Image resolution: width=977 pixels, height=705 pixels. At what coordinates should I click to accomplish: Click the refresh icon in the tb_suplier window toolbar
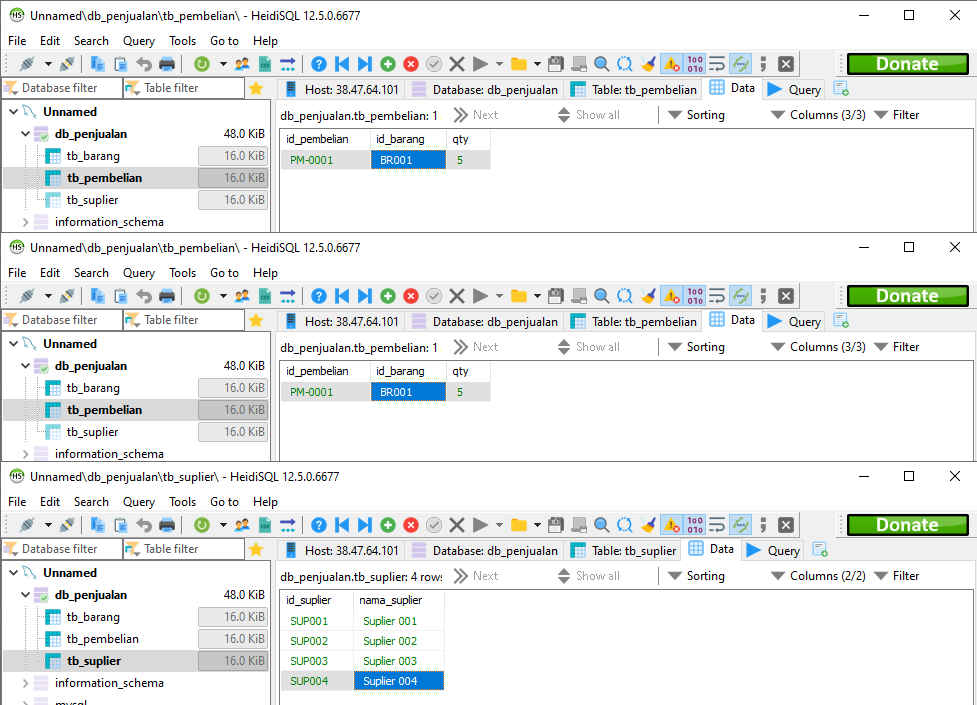202,525
